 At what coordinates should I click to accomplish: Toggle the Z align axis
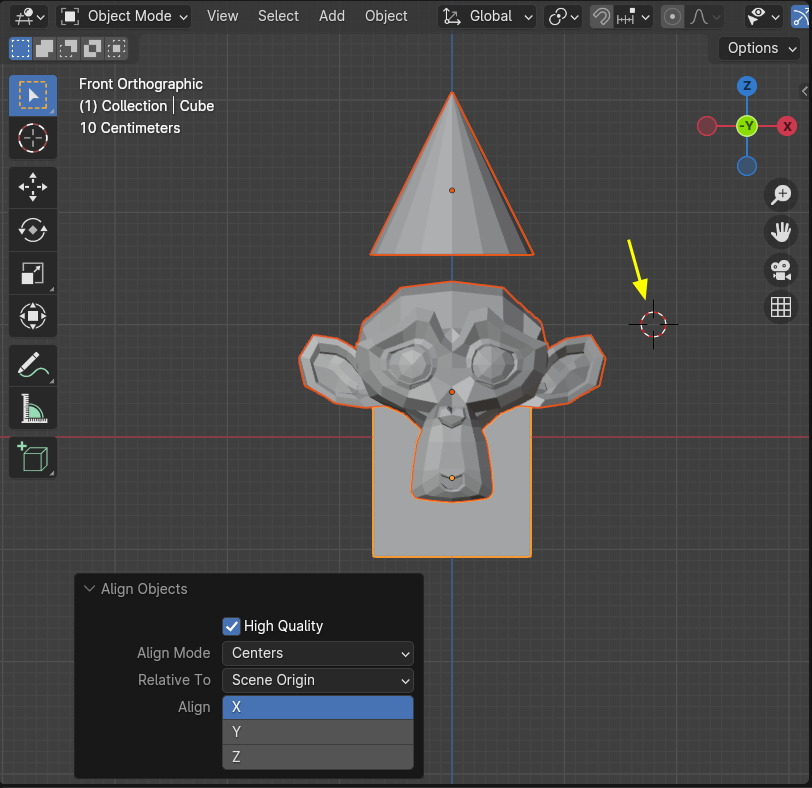pyautogui.click(x=318, y=757)
